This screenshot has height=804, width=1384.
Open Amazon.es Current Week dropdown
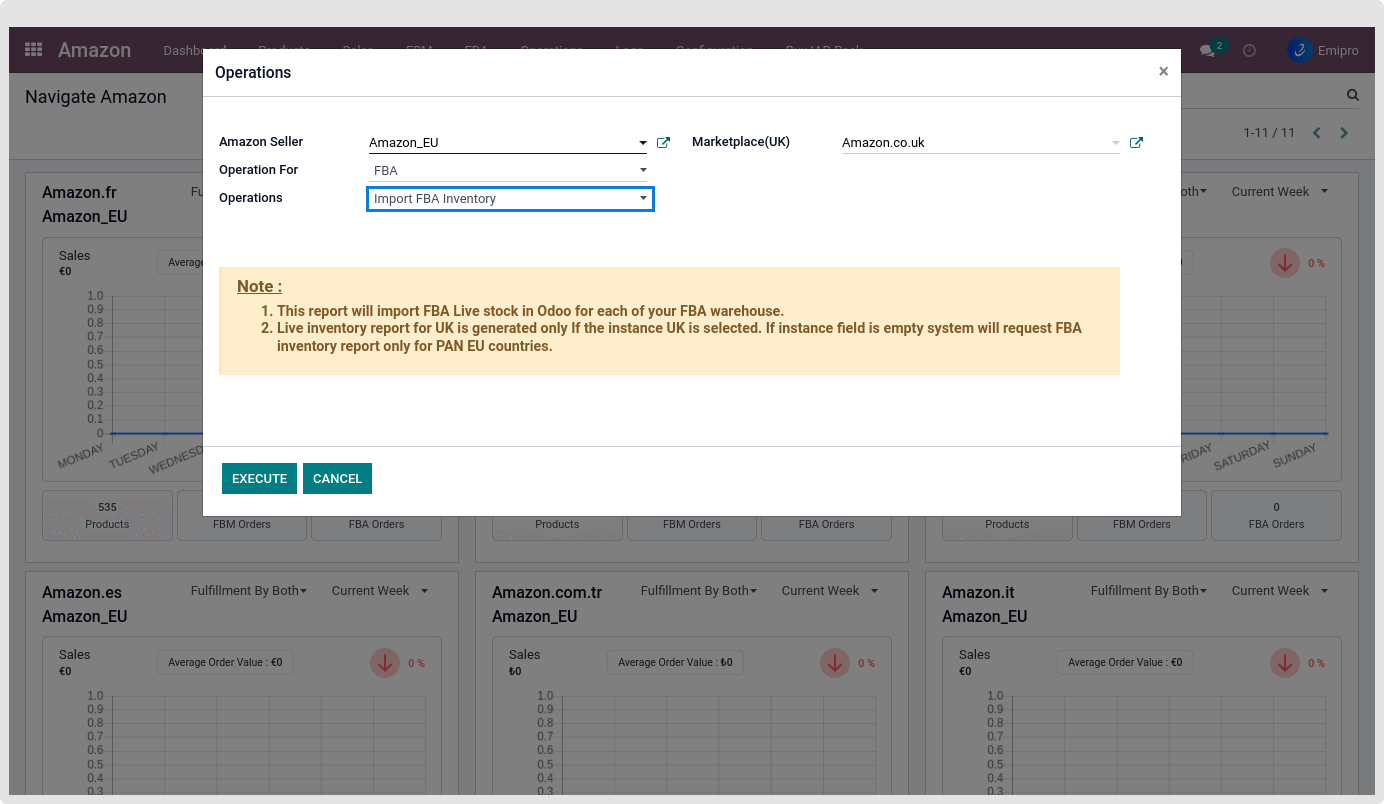tap(380, 591)
